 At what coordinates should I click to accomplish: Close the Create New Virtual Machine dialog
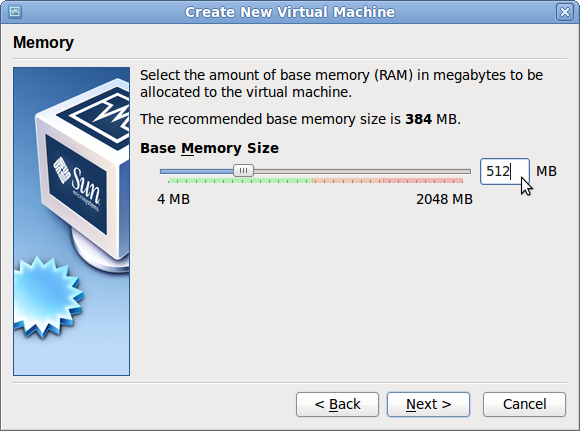564,12
